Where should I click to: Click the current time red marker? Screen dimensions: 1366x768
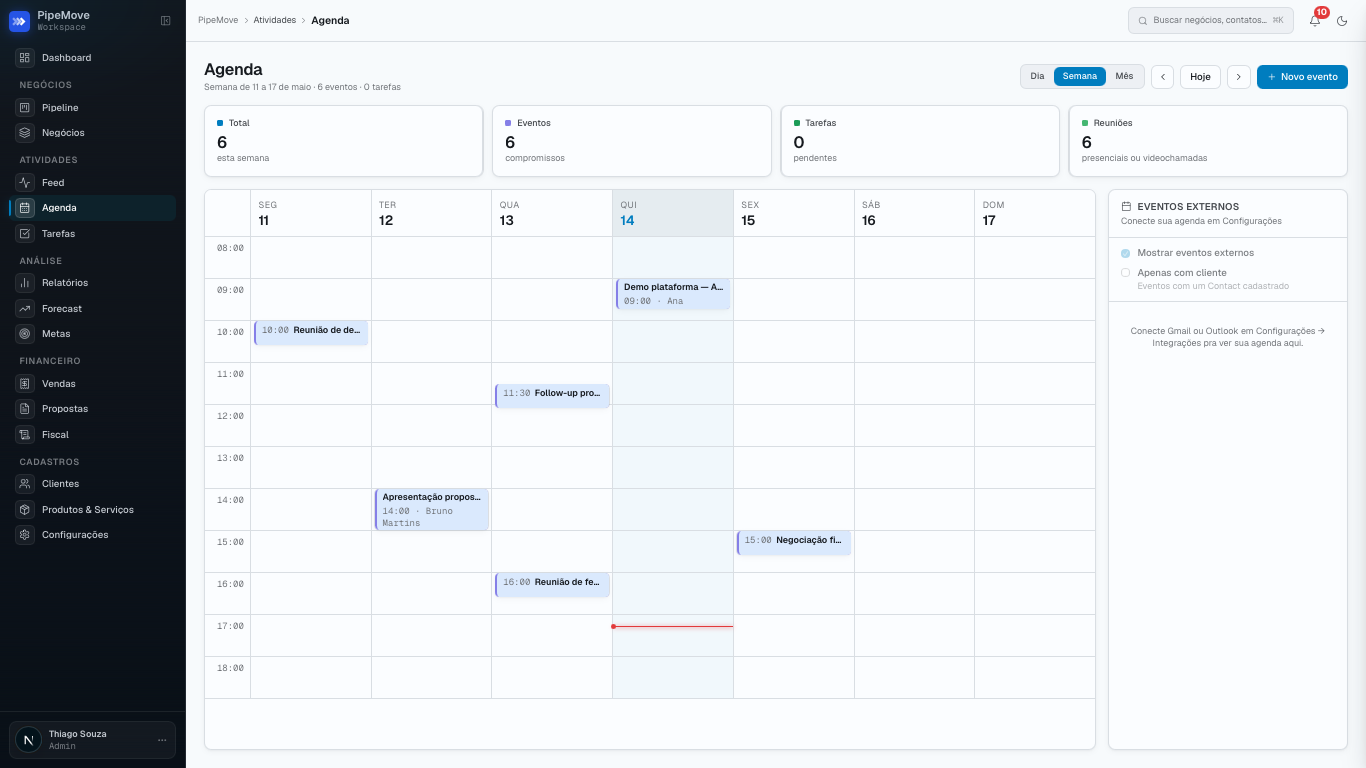(673, 627)
